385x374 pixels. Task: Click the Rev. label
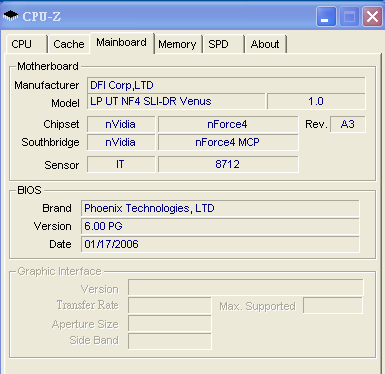[316, 124]
